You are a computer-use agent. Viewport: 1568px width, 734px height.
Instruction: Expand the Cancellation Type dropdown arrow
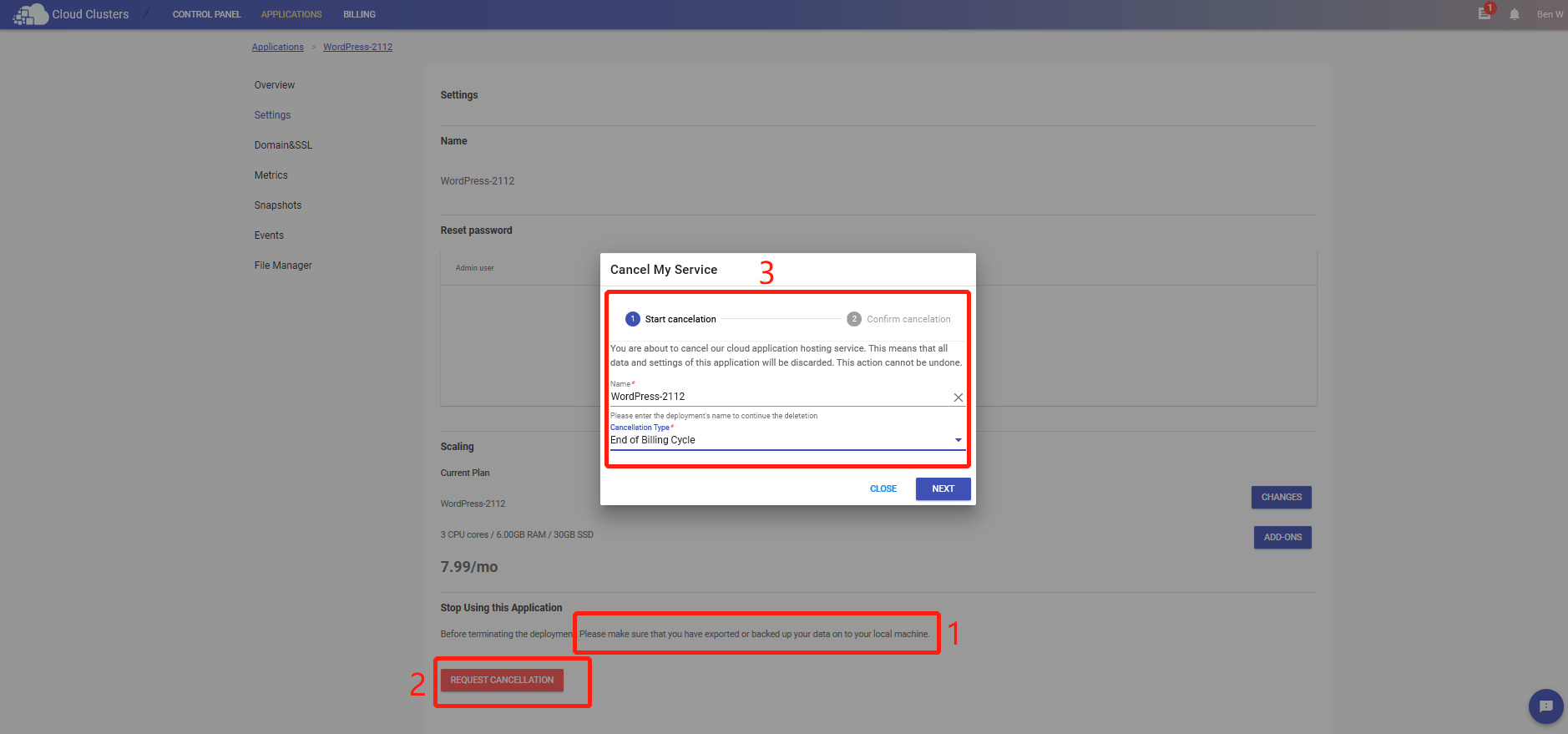click(959, 440)
